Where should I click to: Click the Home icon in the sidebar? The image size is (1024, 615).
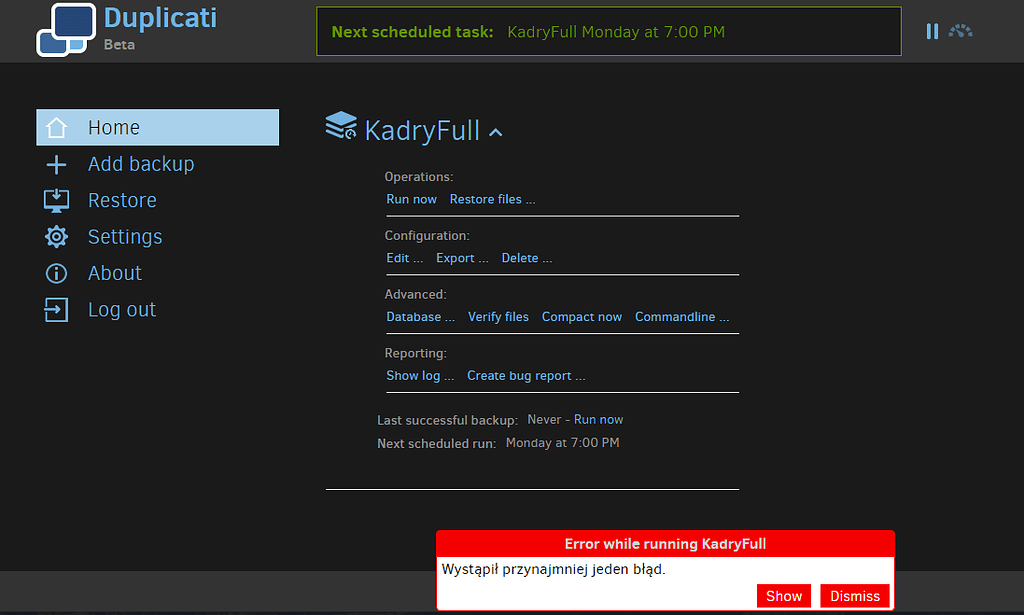[56, 127]
